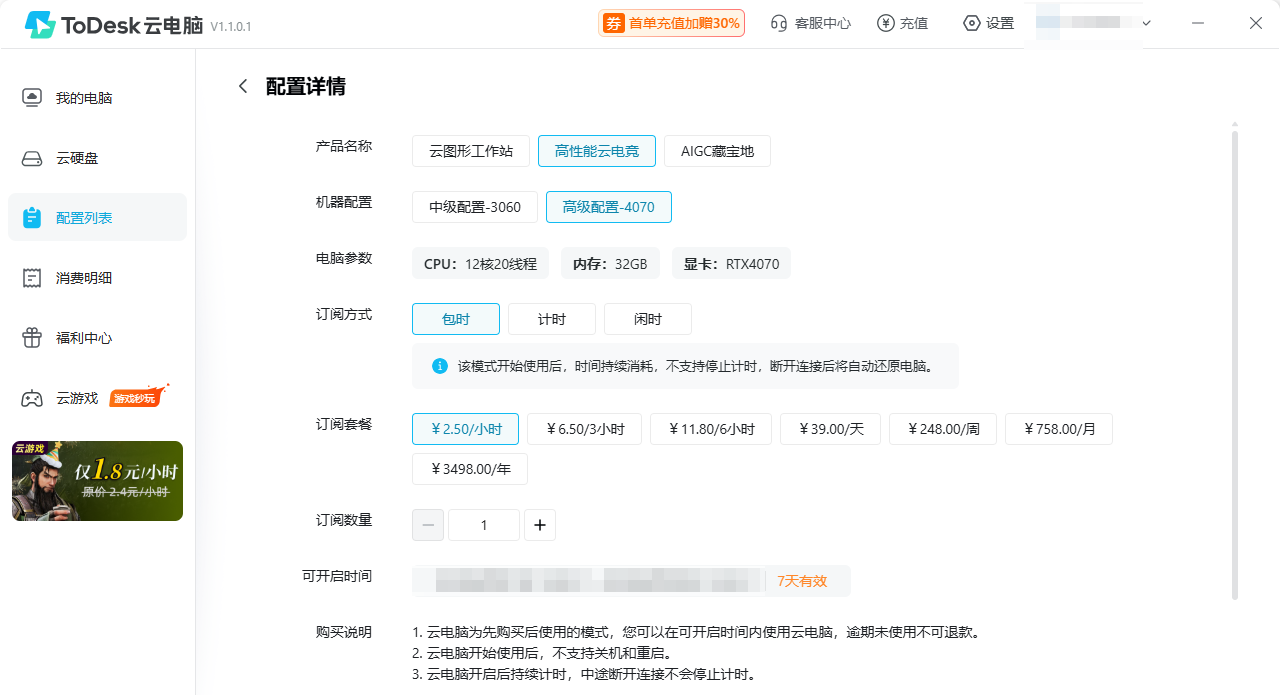The width and height of the screenshot is (1280, 695).
Task: Open 客服中心 headset icon
Action: (779, 23)
